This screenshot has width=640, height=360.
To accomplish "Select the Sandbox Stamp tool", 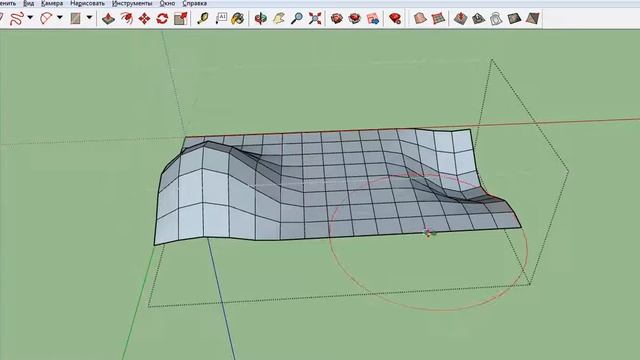I will pos(478,18).
